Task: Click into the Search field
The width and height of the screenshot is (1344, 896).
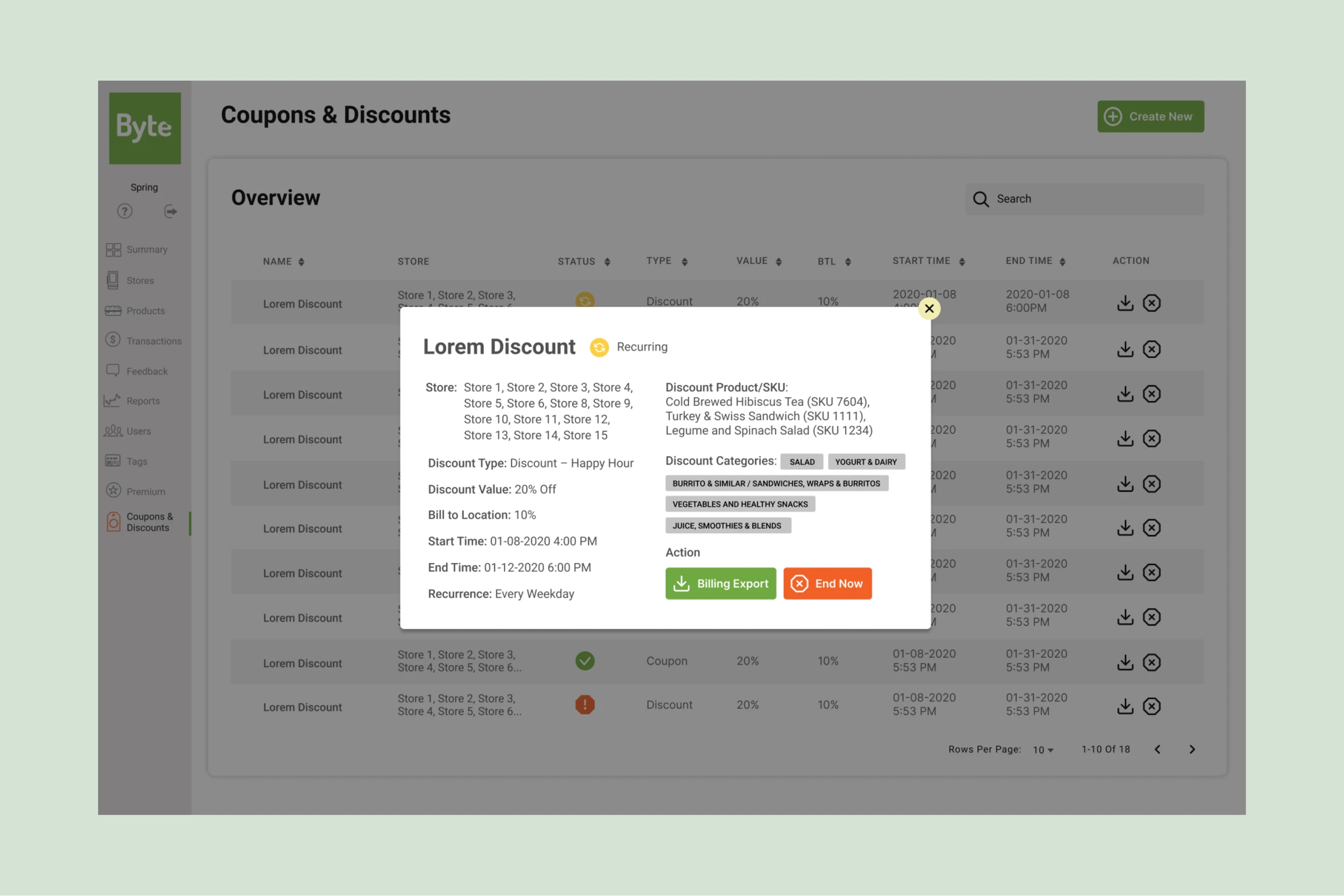Action: 1086,199
